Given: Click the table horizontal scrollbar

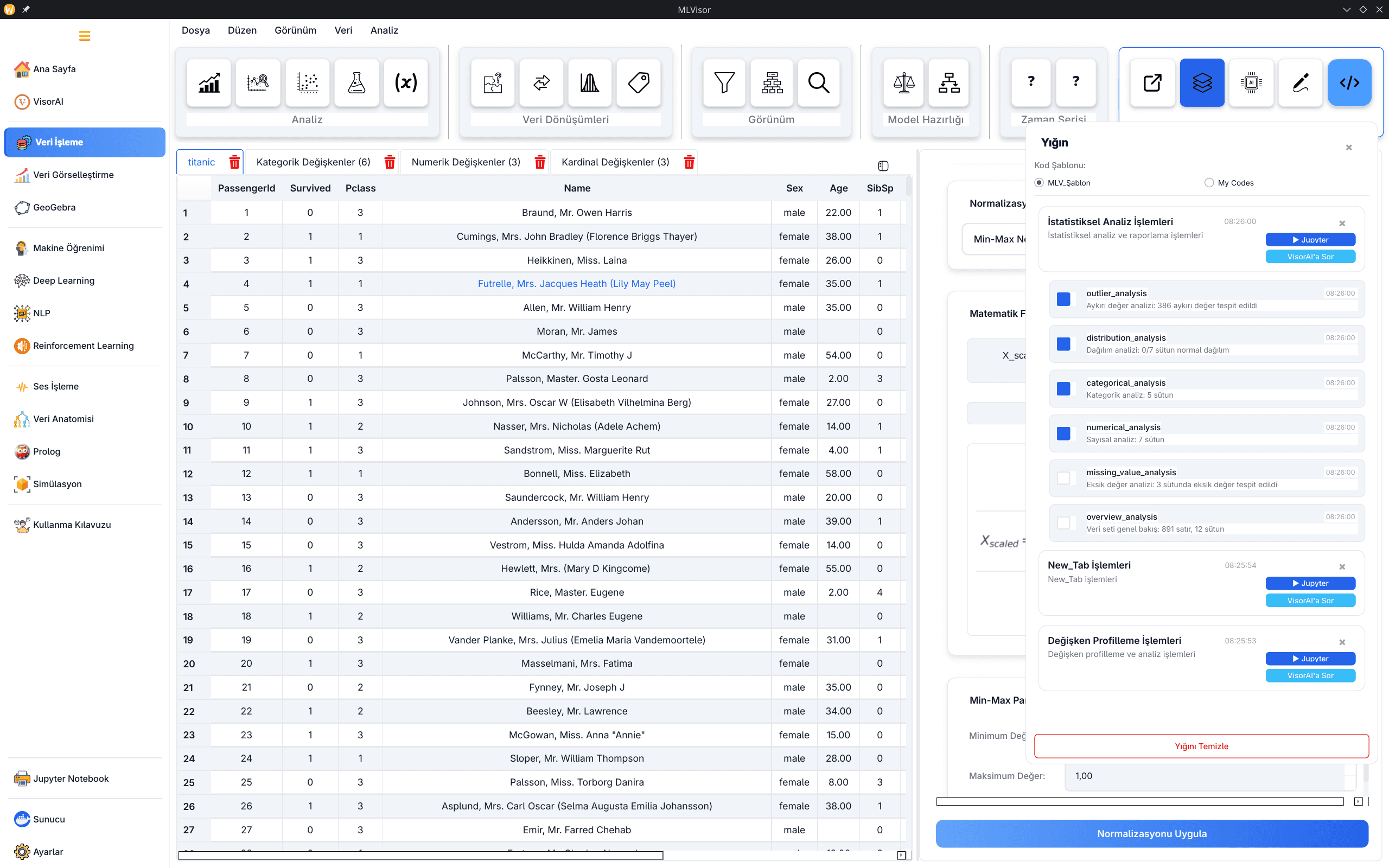Looking at the screenshot, I should click(x=420, y=856).
